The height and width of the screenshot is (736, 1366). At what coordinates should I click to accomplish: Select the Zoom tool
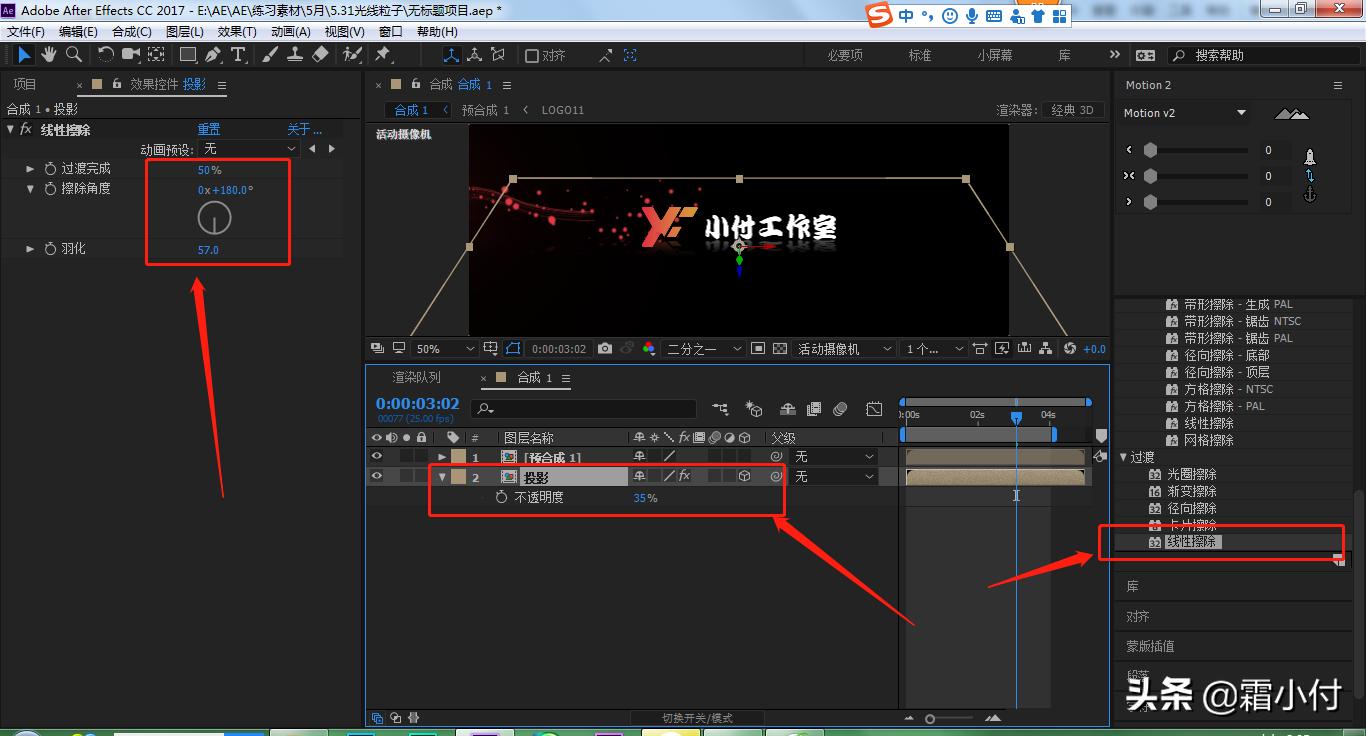74,54
